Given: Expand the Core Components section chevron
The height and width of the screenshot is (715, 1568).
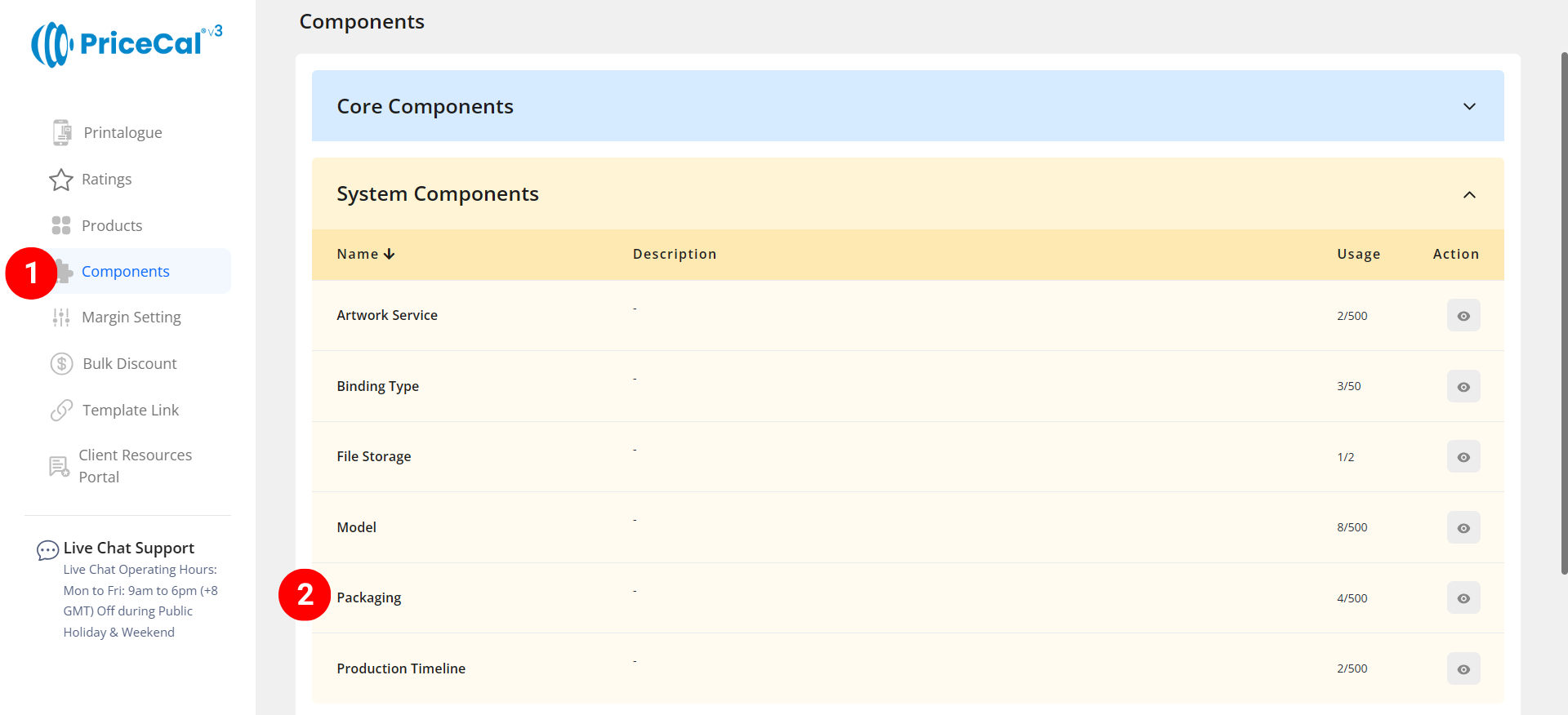Looking at the screenshot, I should (1469, 107).
